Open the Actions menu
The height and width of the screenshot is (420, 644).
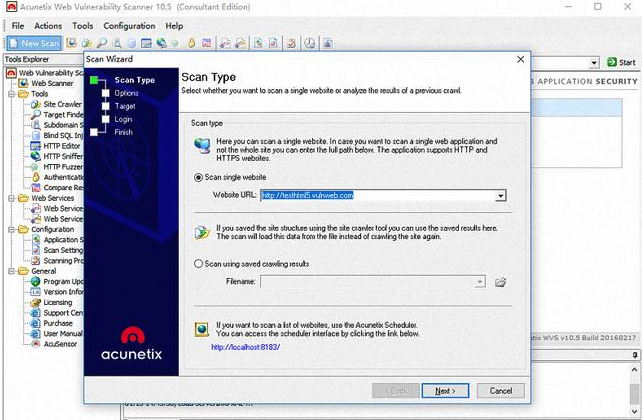pos(48,26)
